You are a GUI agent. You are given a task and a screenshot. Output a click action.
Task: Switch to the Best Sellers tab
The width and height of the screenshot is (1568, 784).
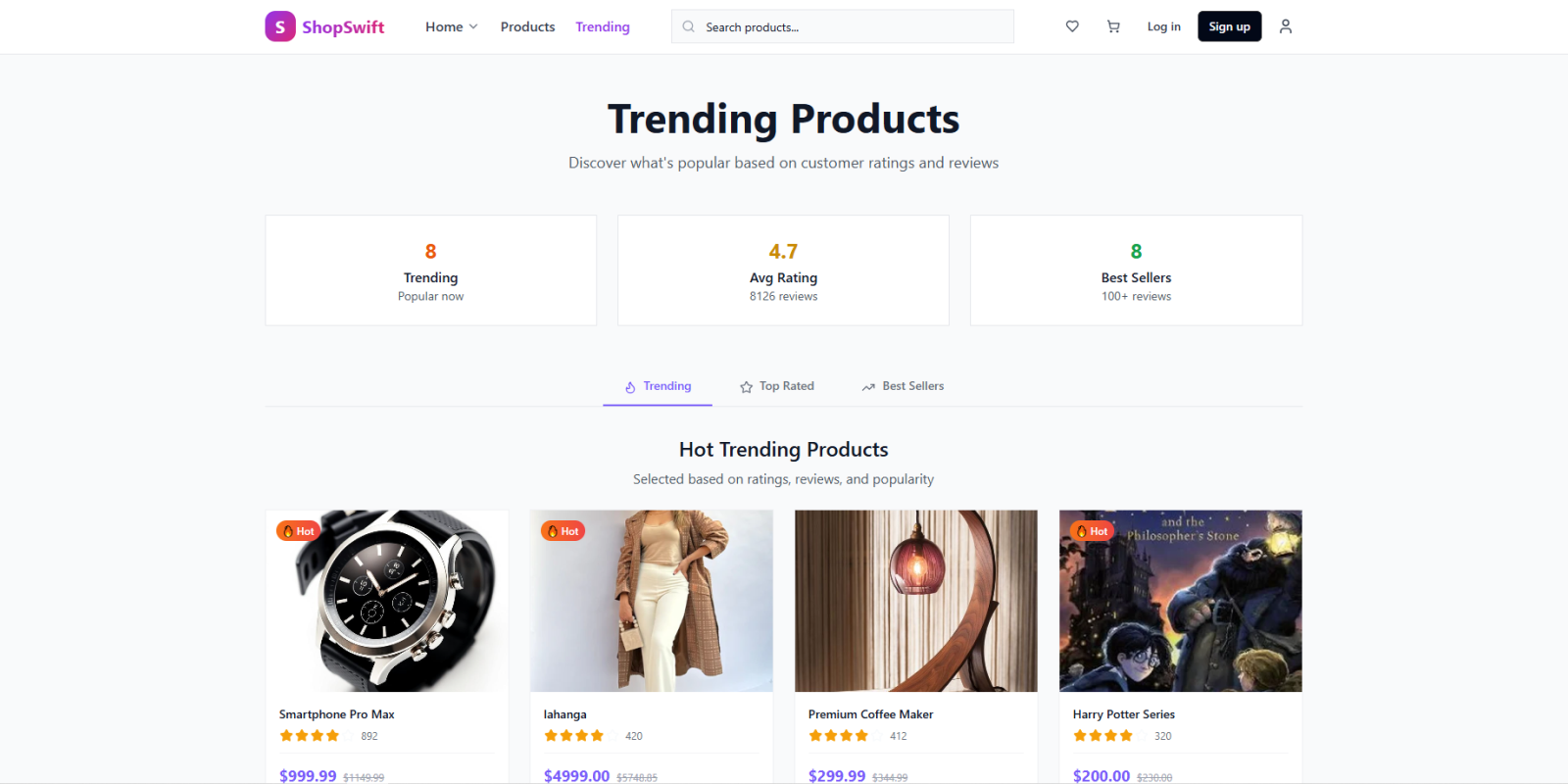pyautogui.click(x=903, y=386)
